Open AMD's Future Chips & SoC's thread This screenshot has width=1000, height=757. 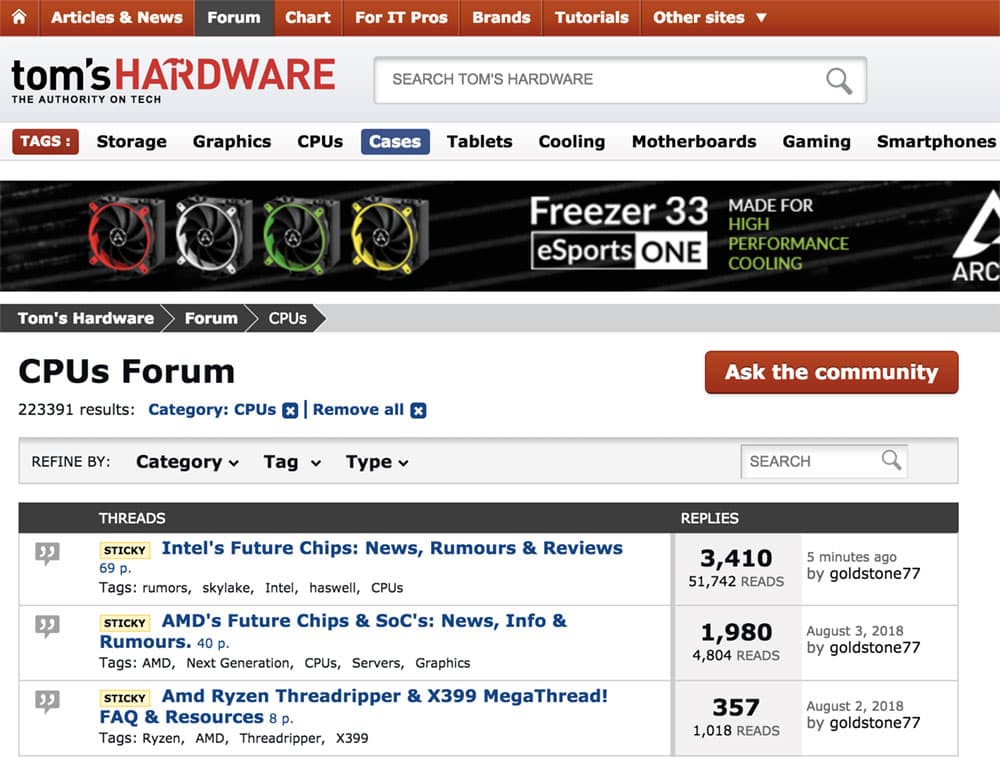point(333,631)
